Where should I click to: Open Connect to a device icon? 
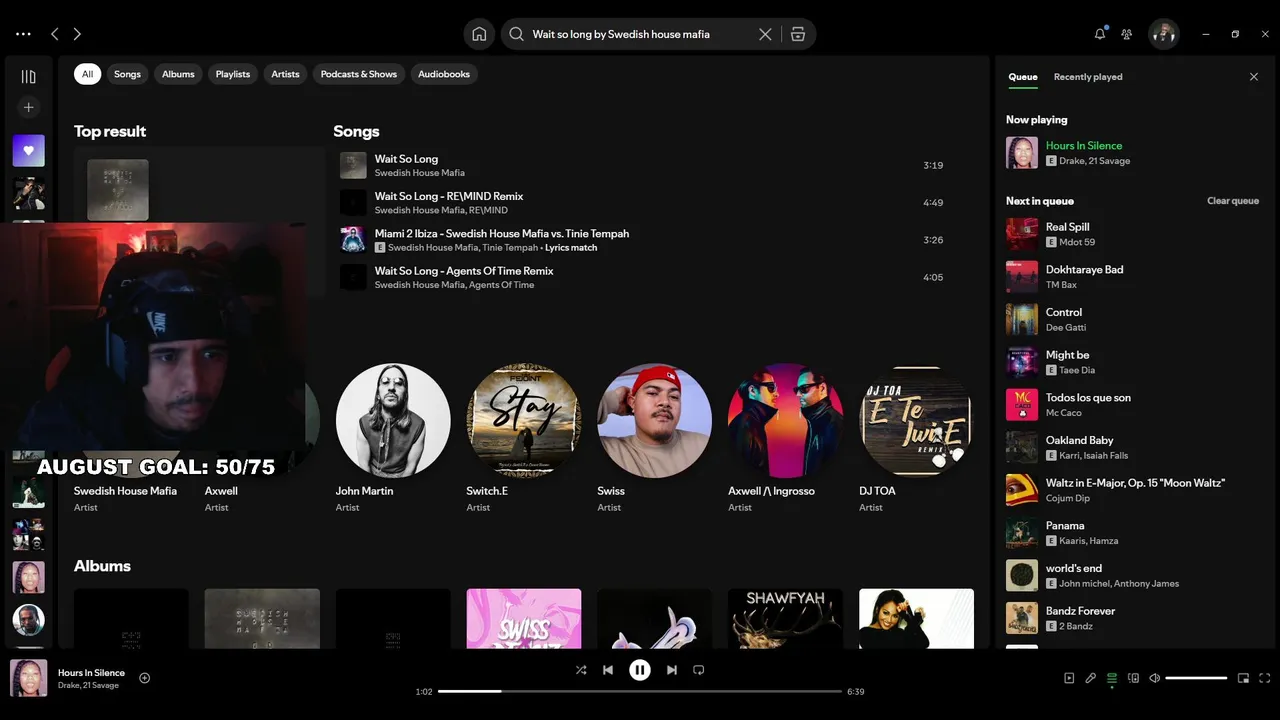(x=1133, y=678)
